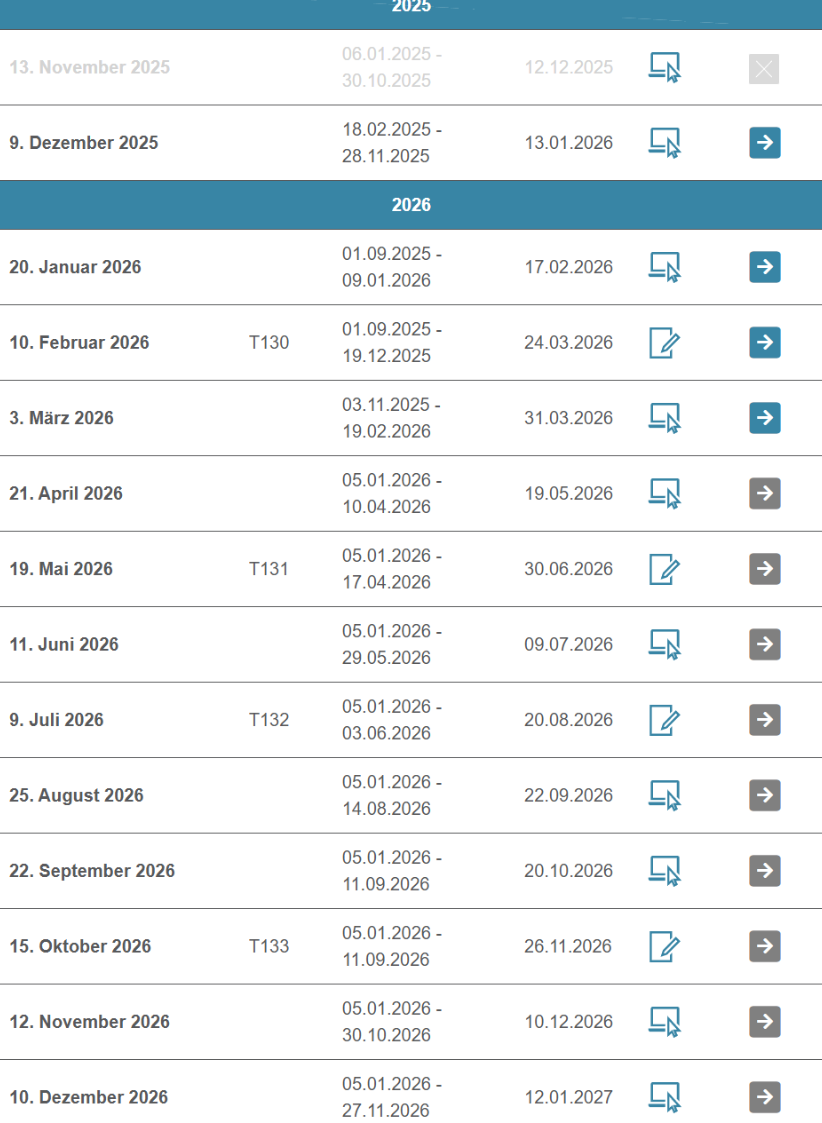Click grey arrow for 21. April 2026
The height and width of the screenshot is (1123, 822).
[x=764, y=493]
